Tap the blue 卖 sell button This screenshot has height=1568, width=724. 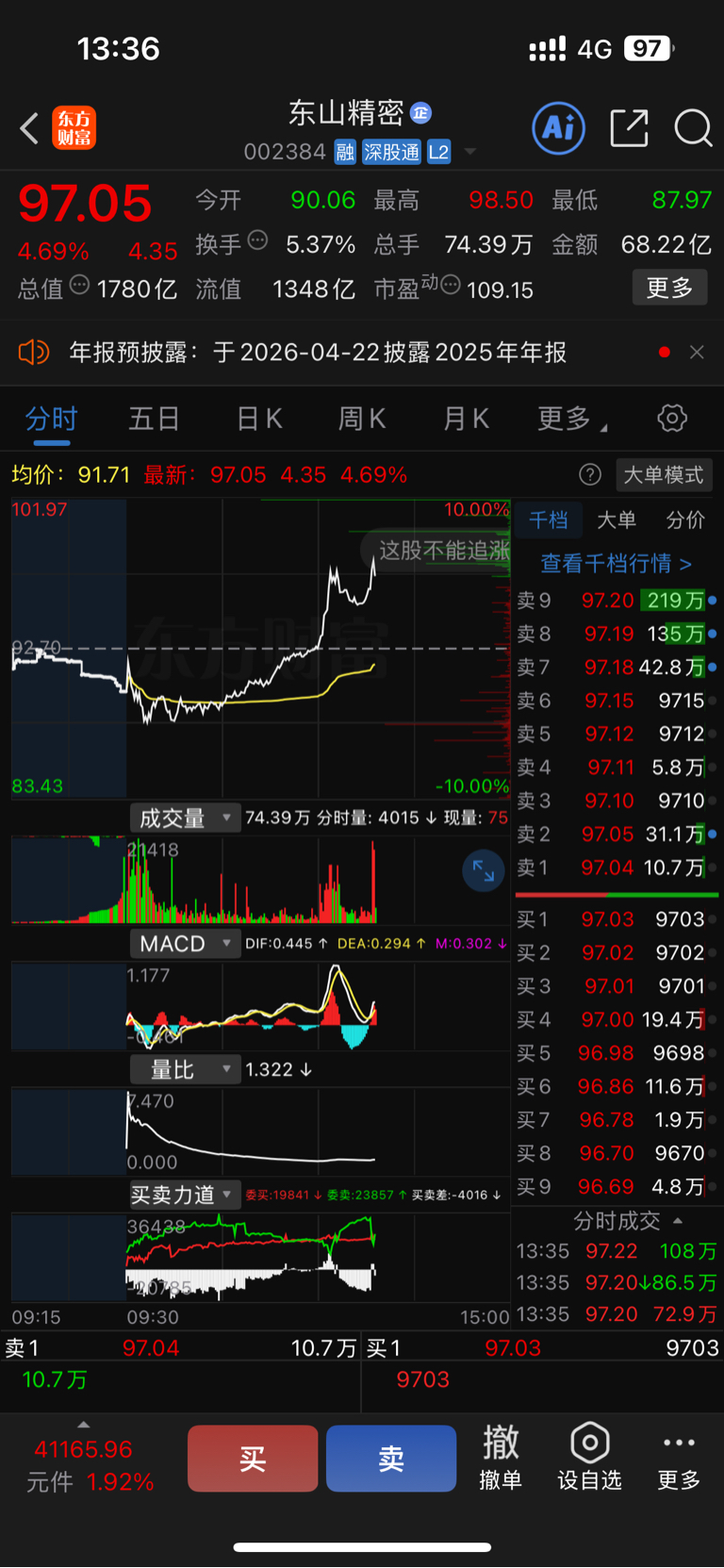tap(391, 1459)
